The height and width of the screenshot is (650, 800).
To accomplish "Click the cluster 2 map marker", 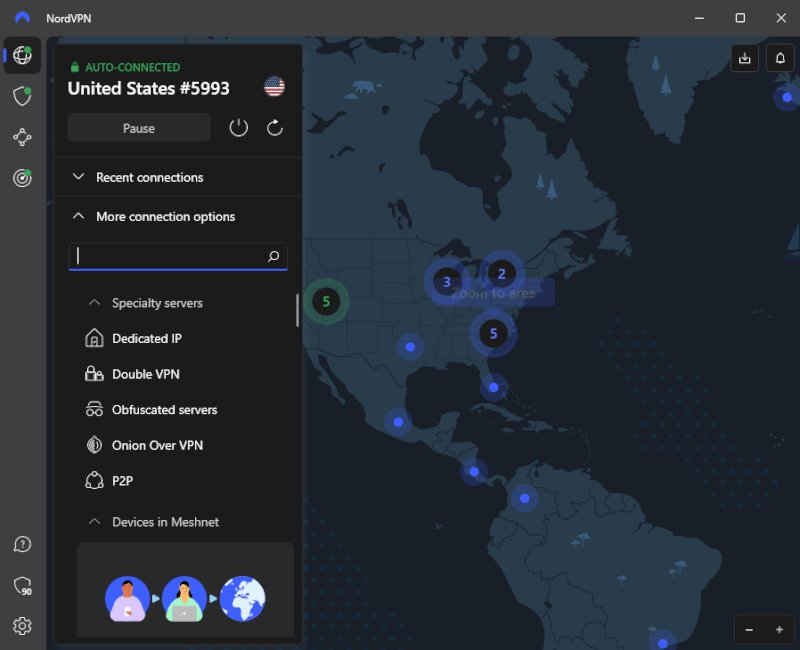I will click(502, 274).
